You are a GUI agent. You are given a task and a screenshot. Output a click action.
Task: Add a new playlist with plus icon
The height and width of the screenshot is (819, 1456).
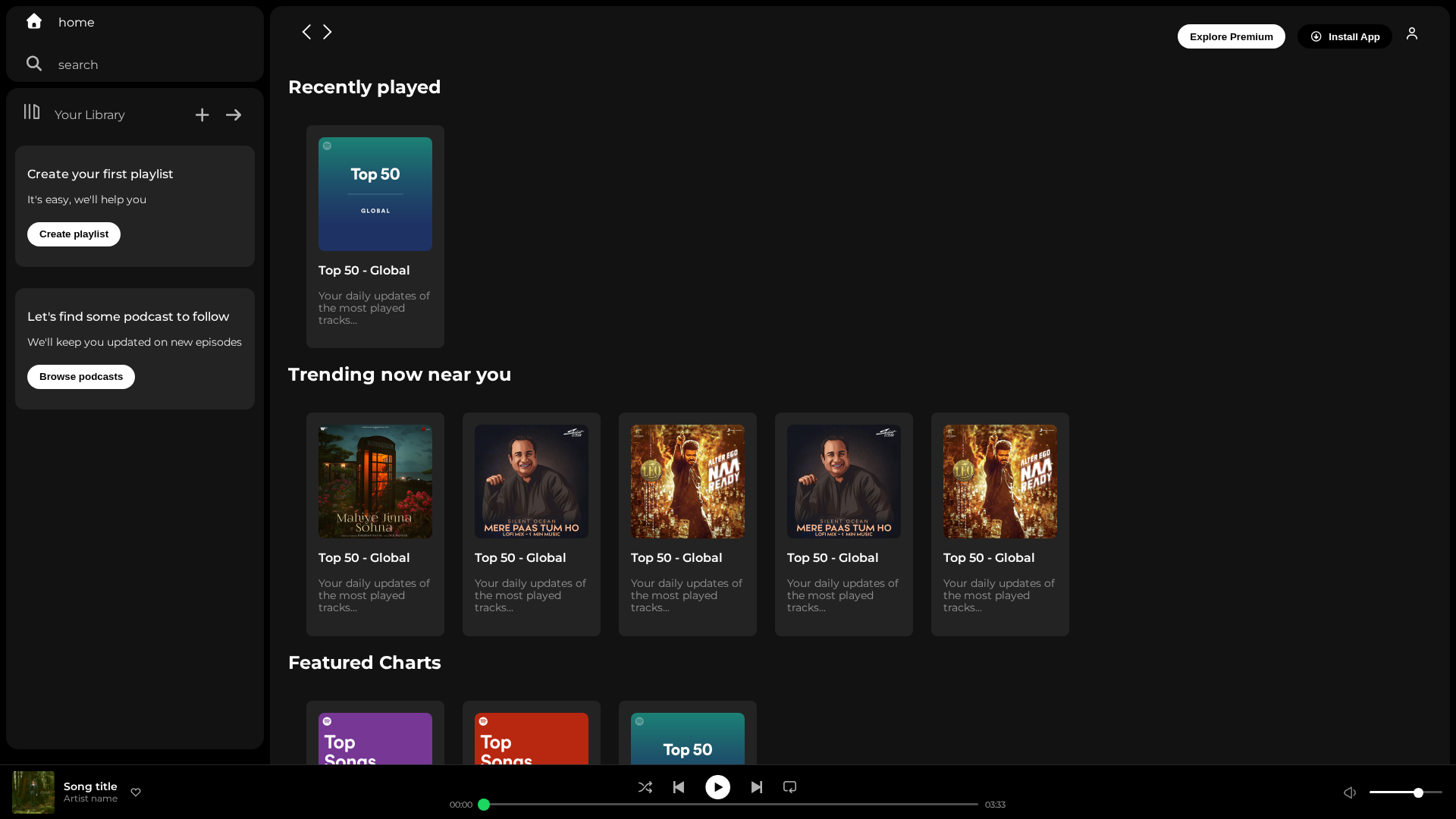[x=202, y=115]
